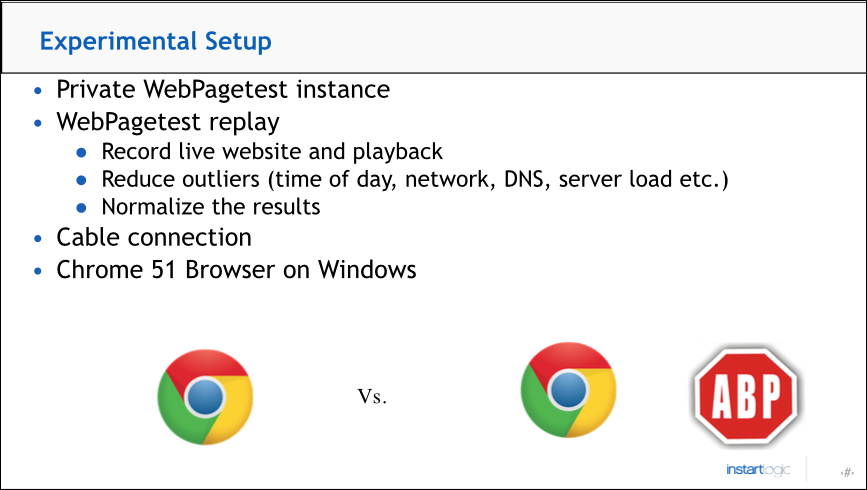Select the "WebPagetest replay" bullet text
The width and height of the screenshot is (867, 490).
168,123
